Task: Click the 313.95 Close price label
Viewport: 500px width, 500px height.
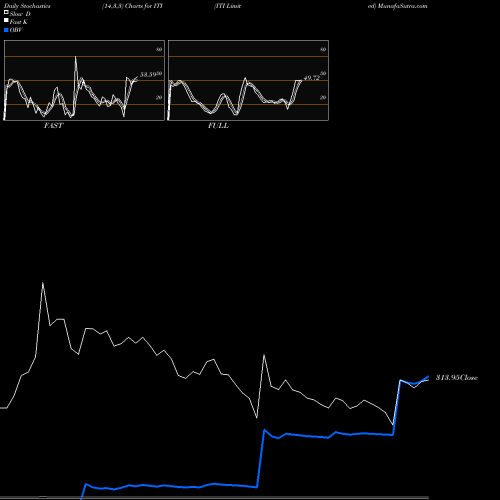Action: click(457, 377)
